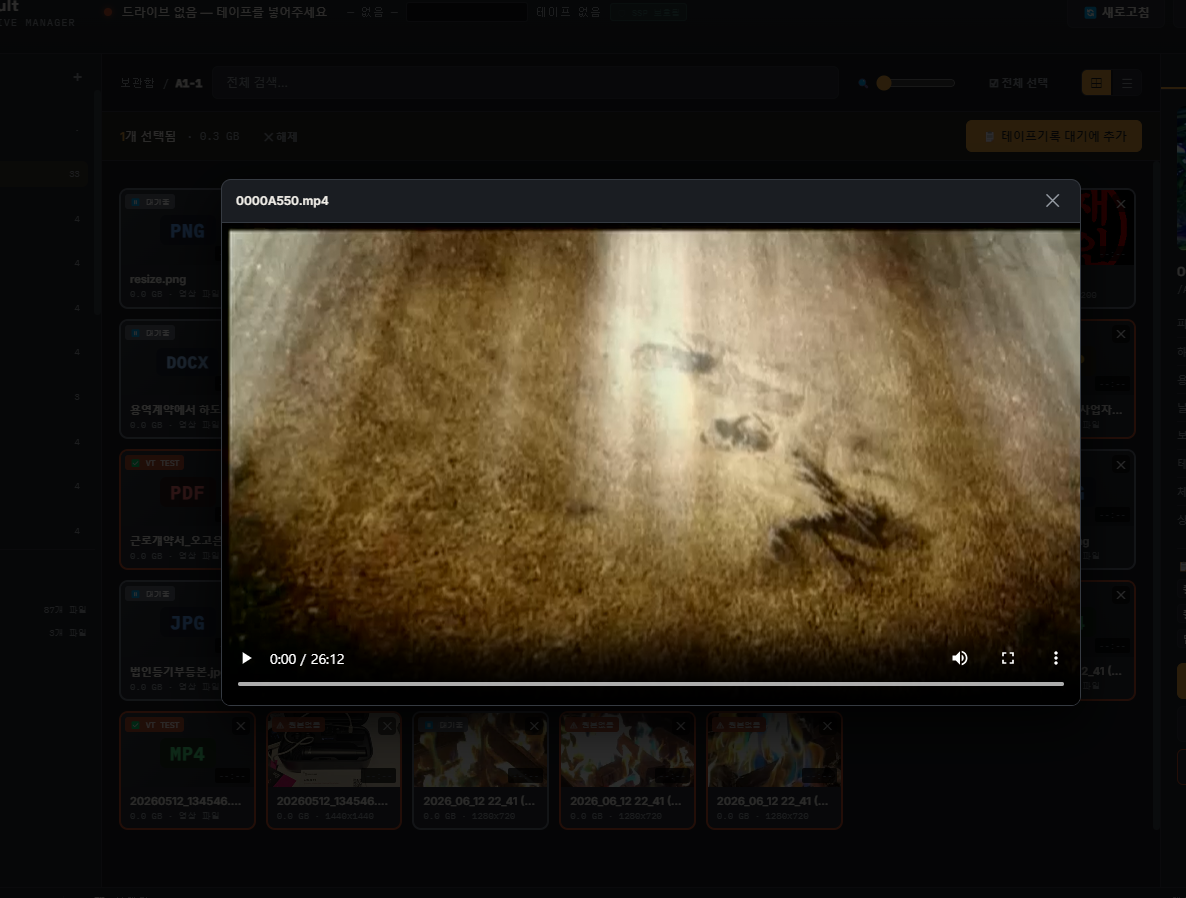
Task: Click the magnifier icon beside the size slider
Action: tap(863, 83)
